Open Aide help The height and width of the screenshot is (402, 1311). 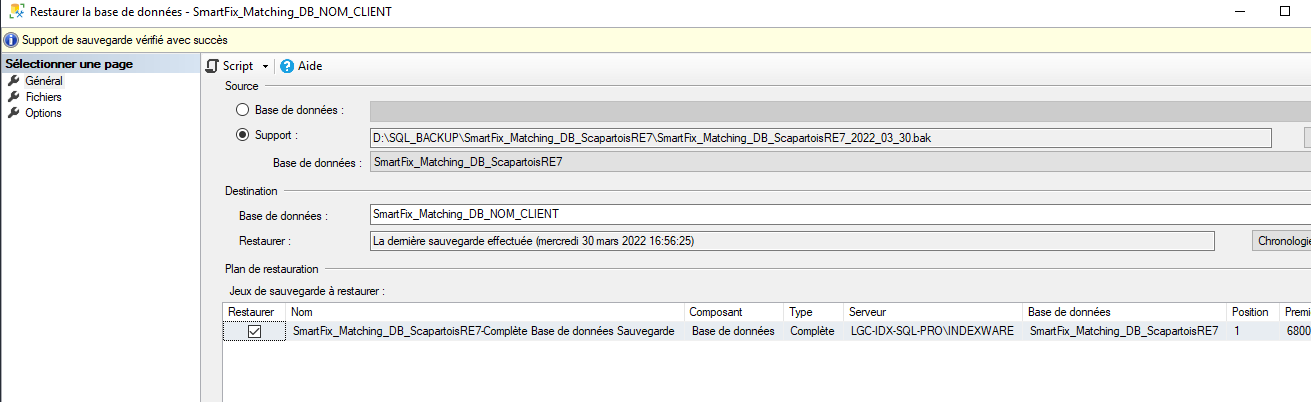tap(301, 66)
